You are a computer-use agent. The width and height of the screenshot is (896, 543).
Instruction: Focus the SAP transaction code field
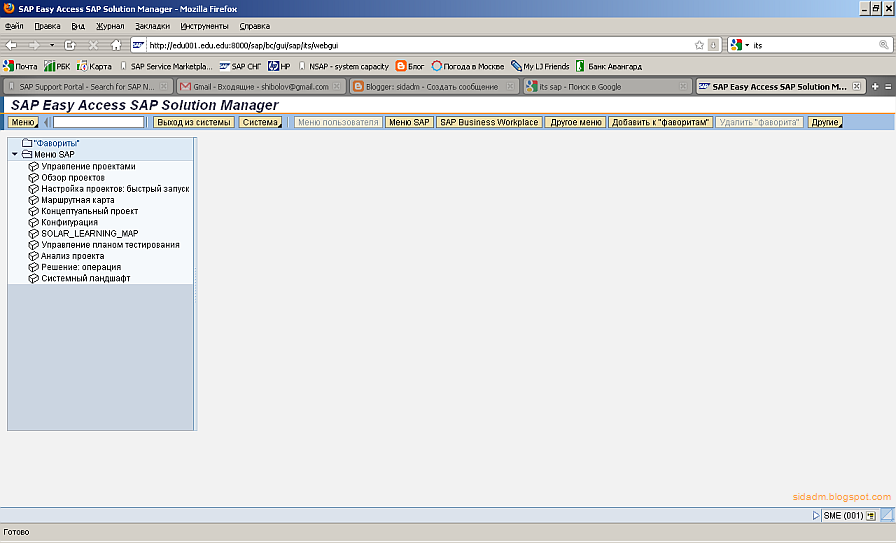[x=98, y=122]
